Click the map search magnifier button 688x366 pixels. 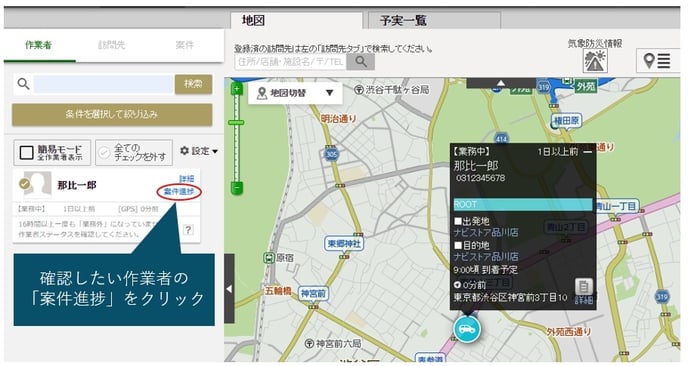coord(361,62)
